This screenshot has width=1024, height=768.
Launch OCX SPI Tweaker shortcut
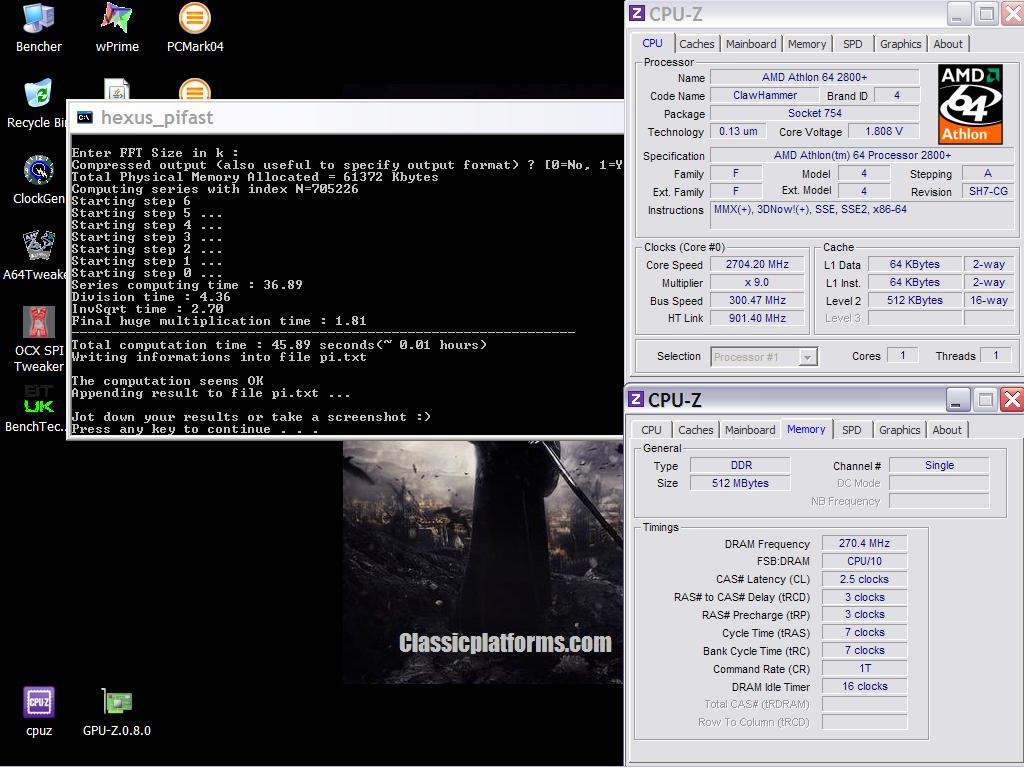(39, 340)
